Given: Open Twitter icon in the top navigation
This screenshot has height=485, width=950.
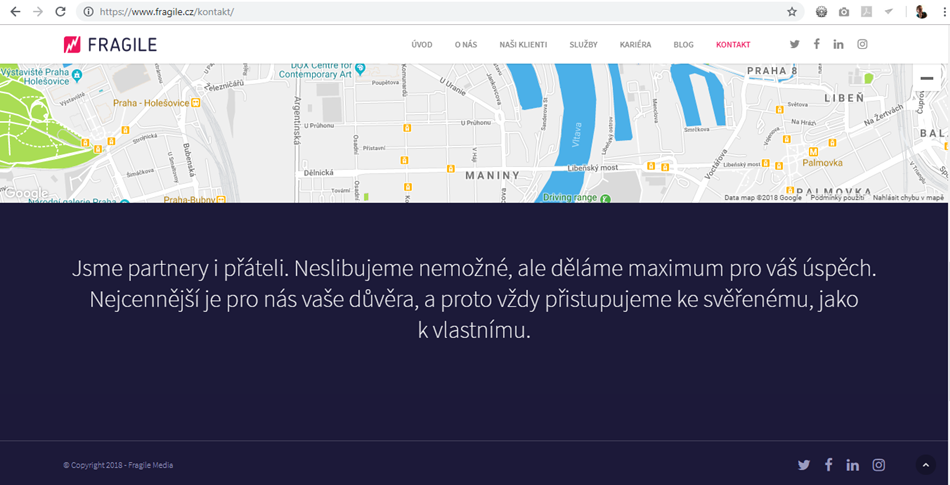Looking at the screenshot, I should [x=795, y=44].
